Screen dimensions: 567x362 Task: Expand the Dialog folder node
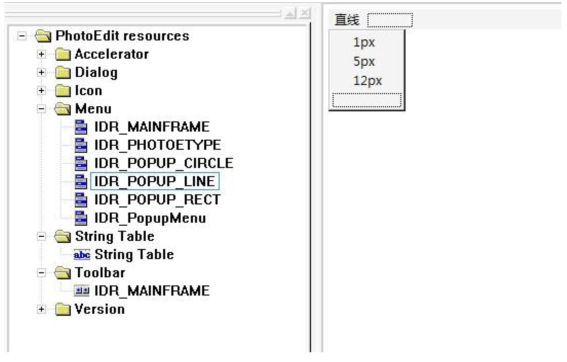[x=41, y=72]
